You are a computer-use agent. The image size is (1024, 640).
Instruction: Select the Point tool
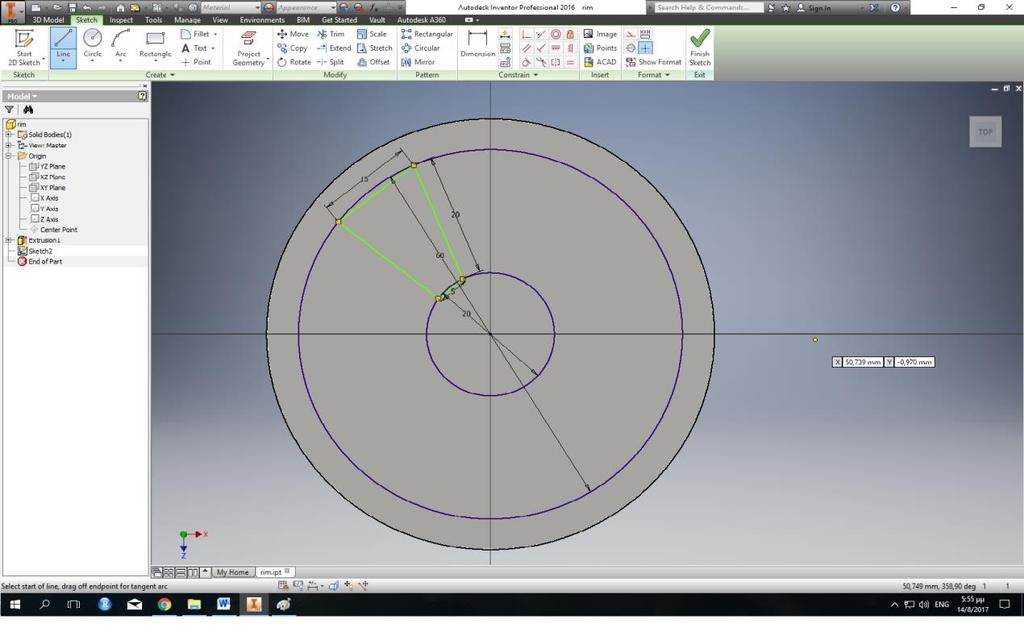click(196, 62)
